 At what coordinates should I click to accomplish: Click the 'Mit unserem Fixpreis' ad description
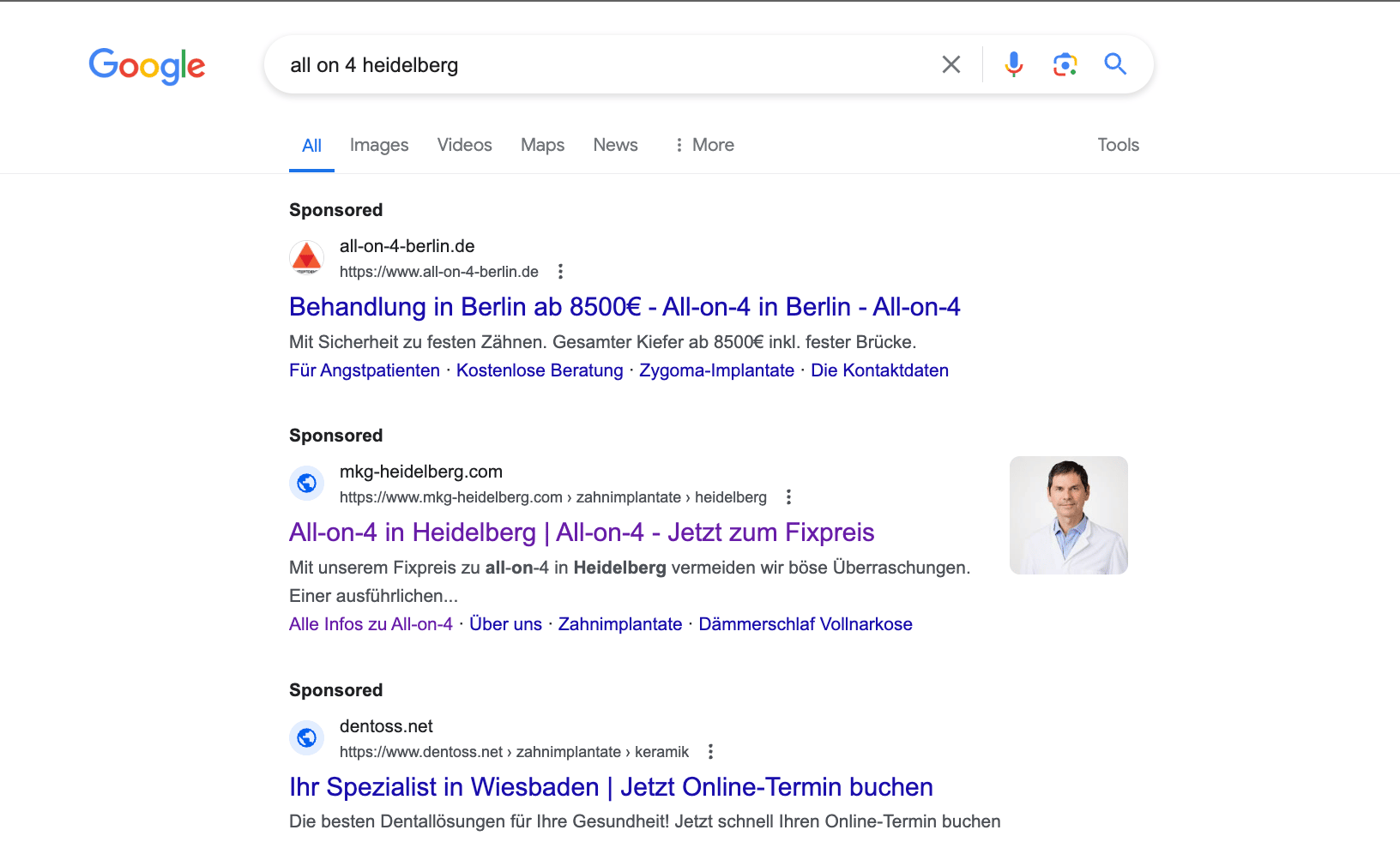630,581
